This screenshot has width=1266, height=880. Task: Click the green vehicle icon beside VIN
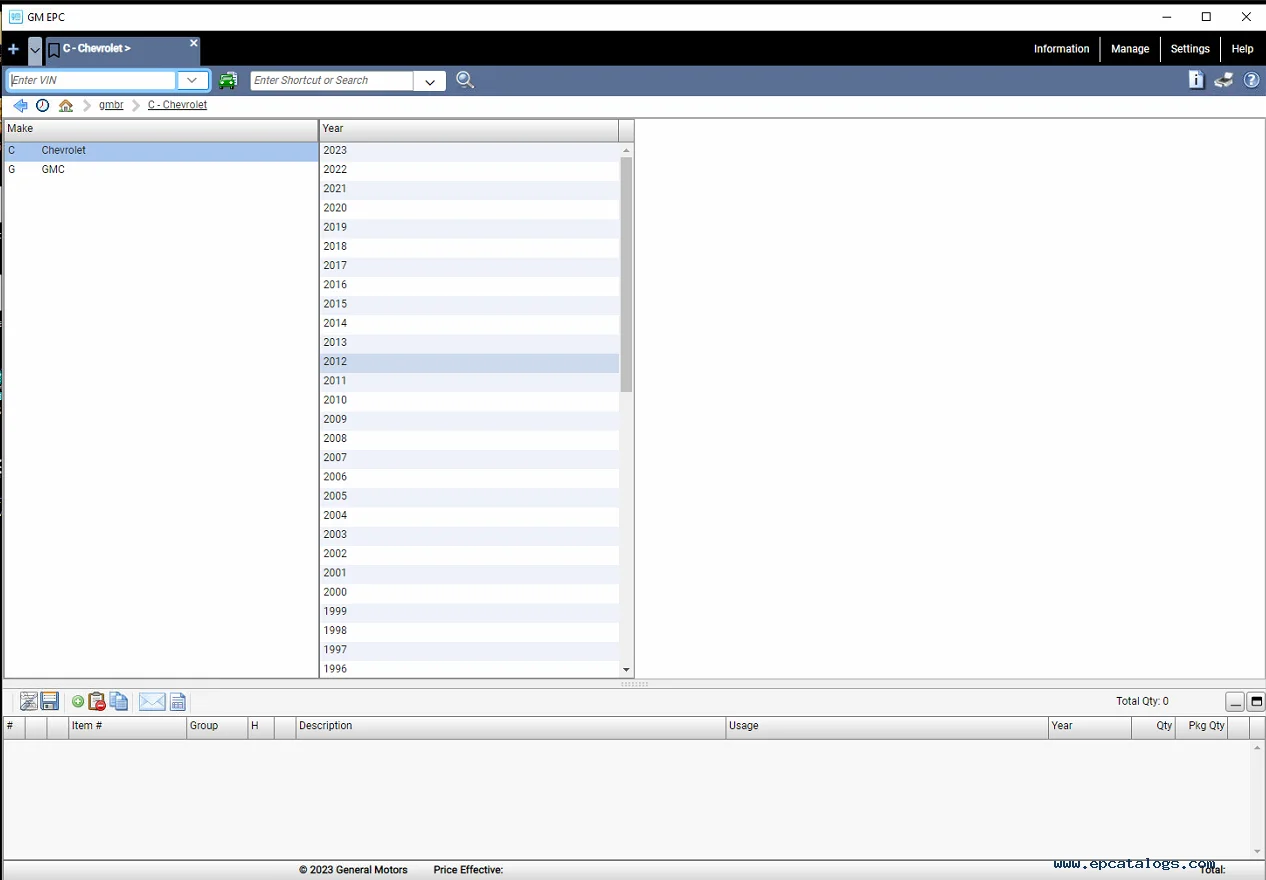[228, 80]
